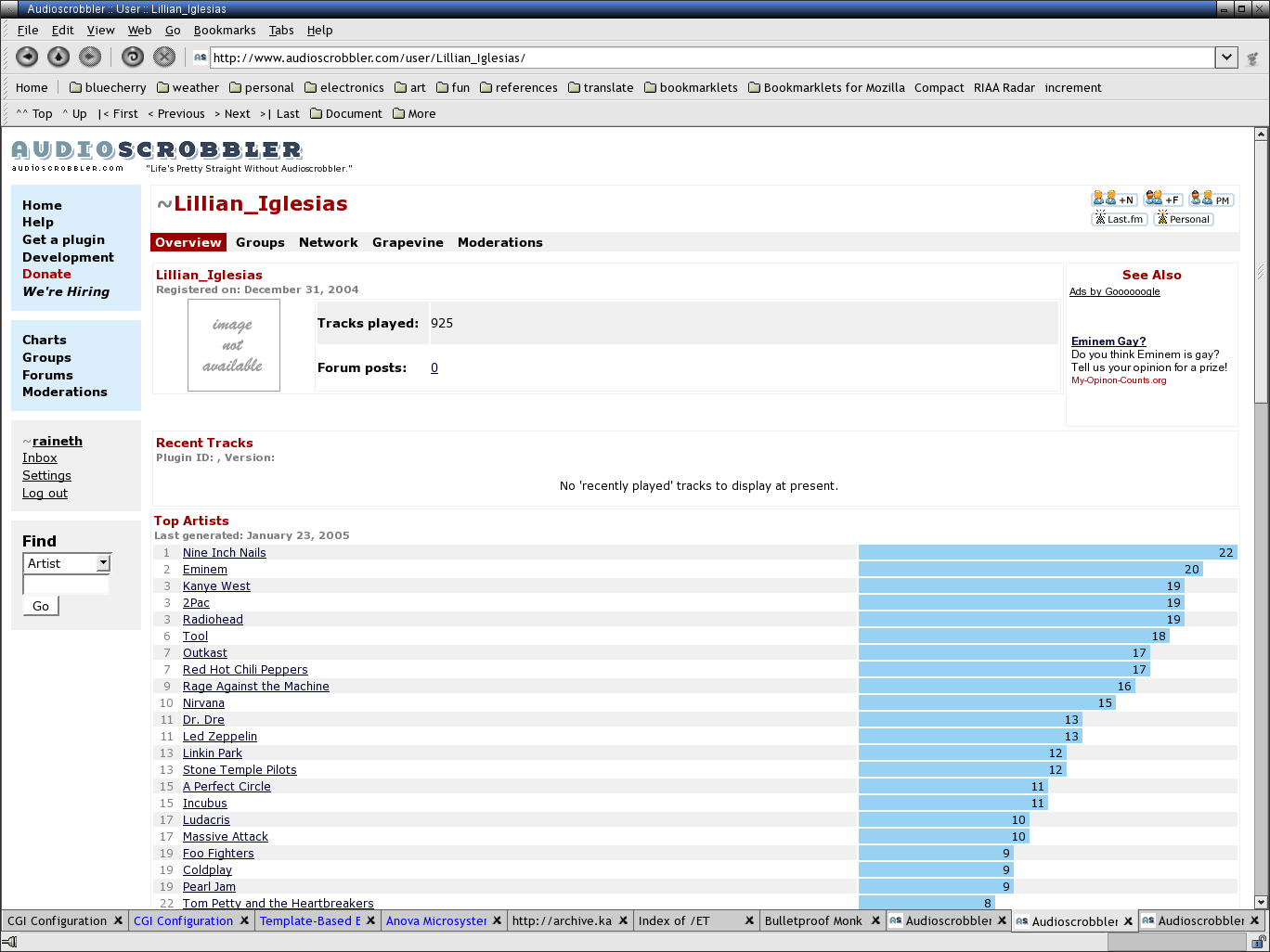Open the Tabs menu
Image resolution: width=1270 pixels, height=952 pixels.
[281, 31]
